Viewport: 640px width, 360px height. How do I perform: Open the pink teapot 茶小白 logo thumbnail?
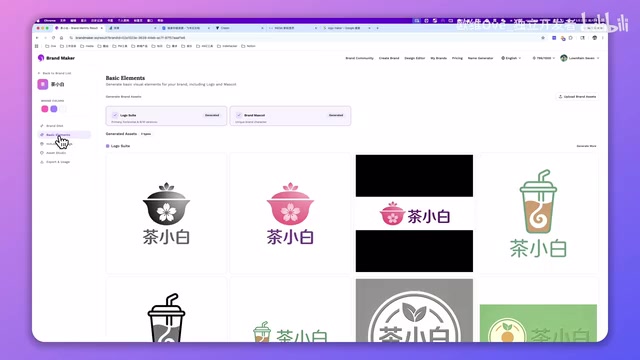290,213
